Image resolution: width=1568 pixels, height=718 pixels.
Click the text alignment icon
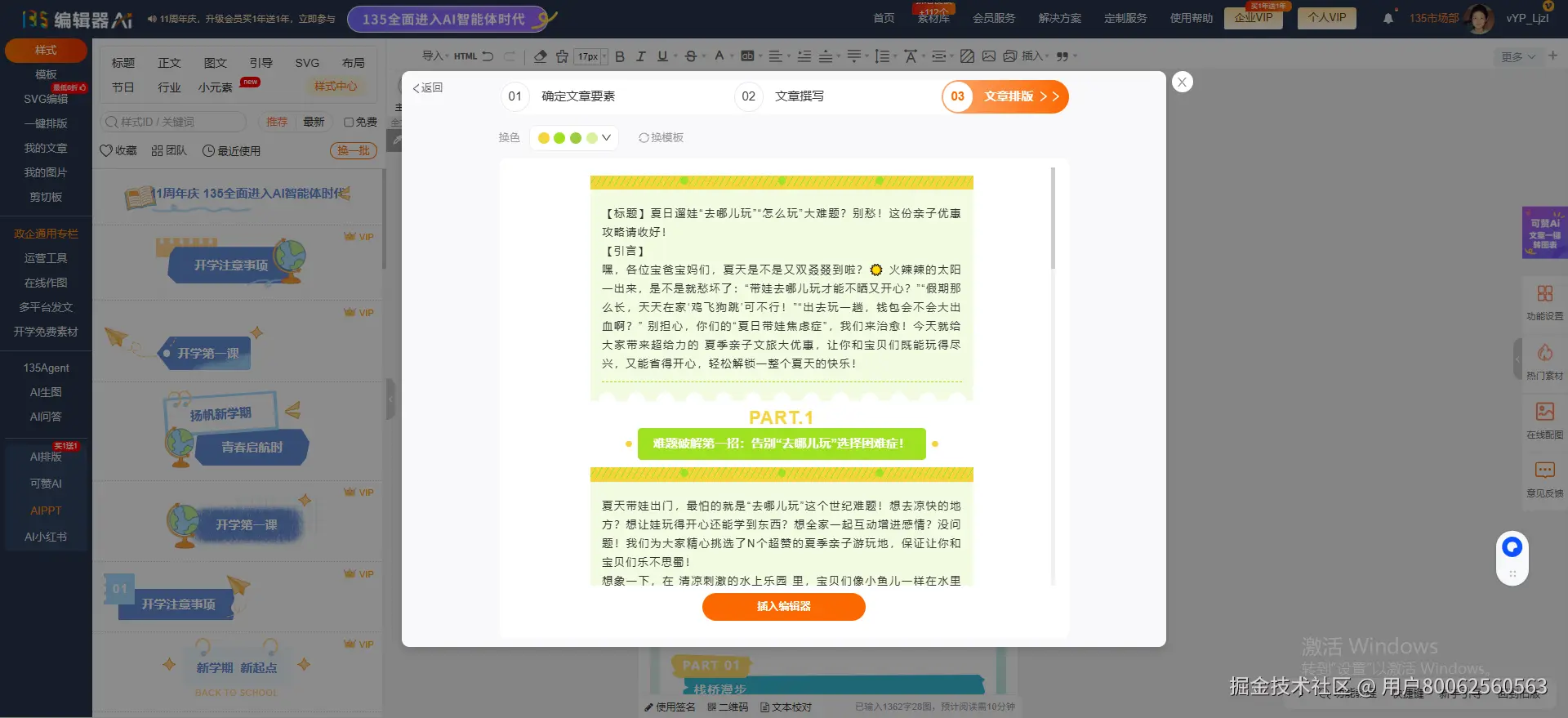pyautogui.click(x=775, y=56)
